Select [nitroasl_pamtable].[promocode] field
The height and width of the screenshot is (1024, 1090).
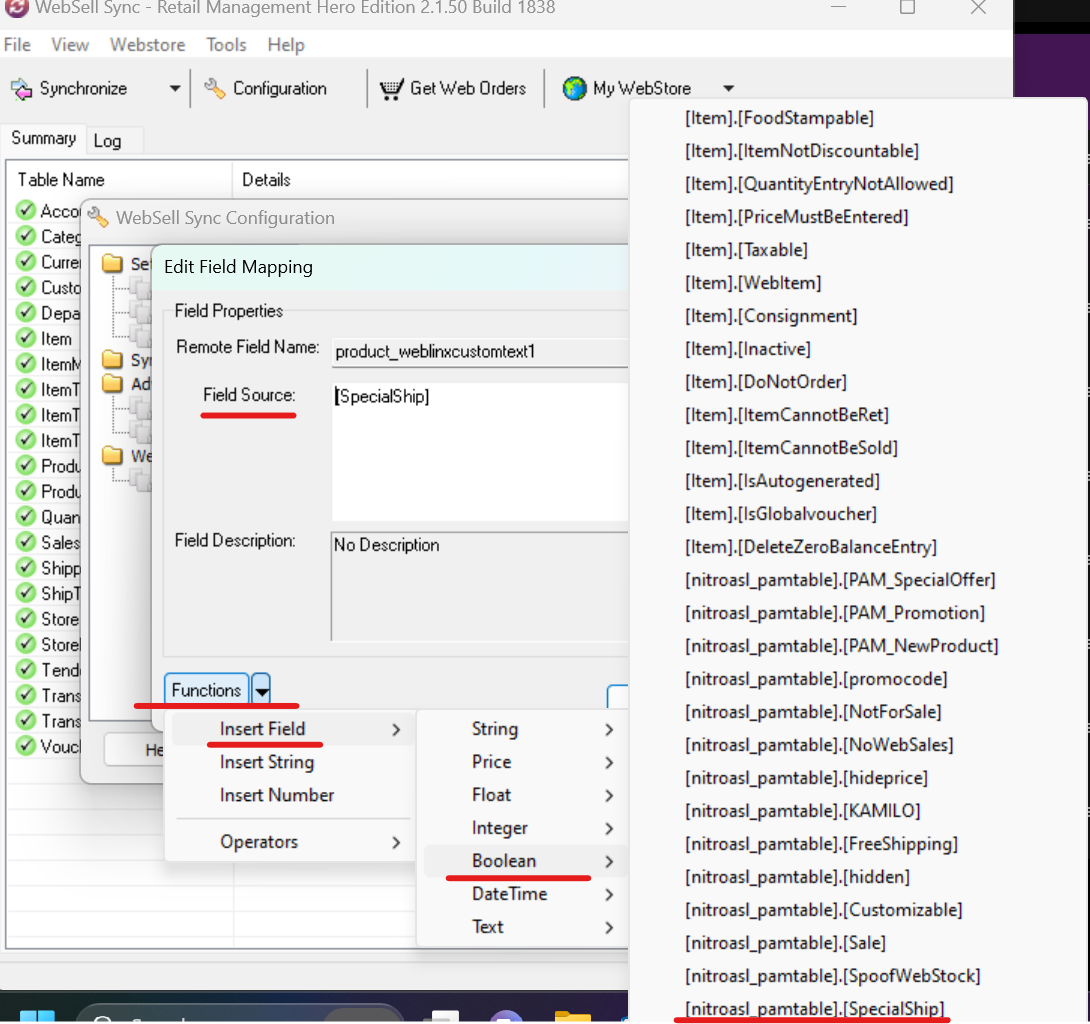(816, 678)
